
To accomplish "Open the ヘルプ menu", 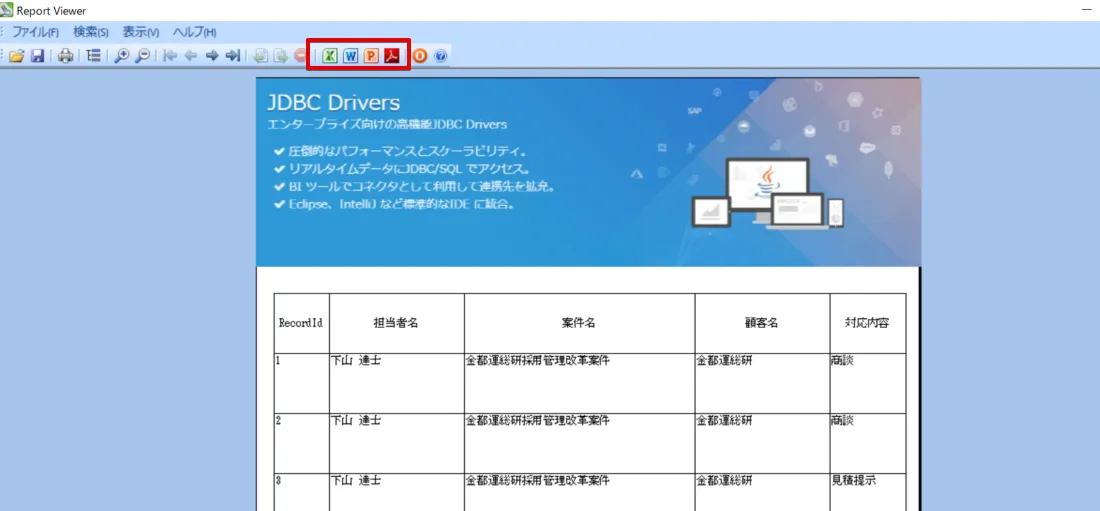I will (x=194, y=32).
